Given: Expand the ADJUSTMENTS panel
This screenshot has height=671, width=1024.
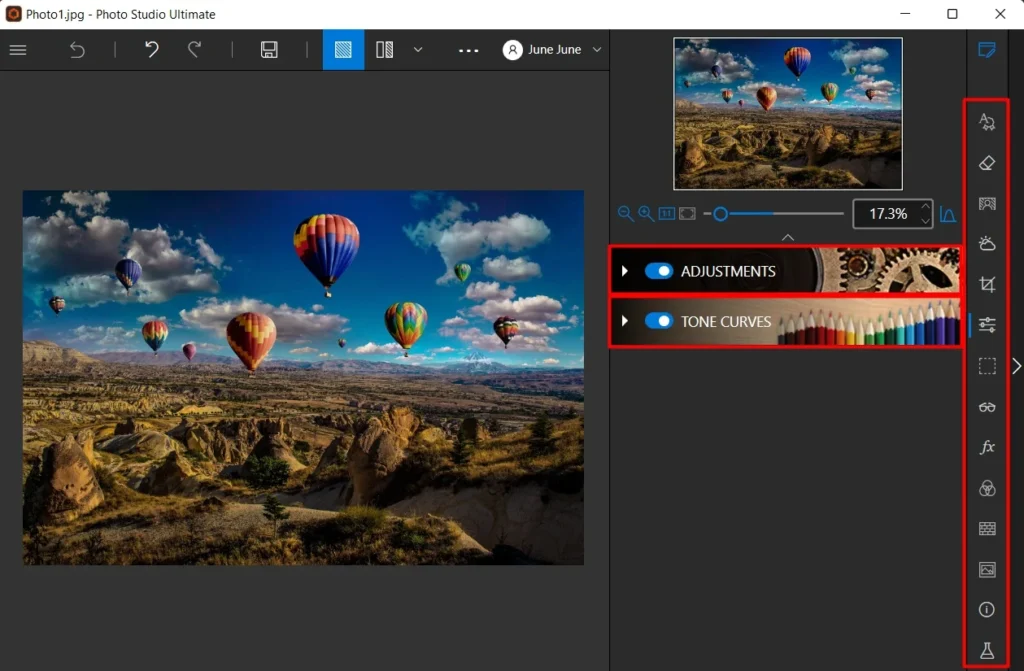Looking at the screenshot, I should [623, 271].
